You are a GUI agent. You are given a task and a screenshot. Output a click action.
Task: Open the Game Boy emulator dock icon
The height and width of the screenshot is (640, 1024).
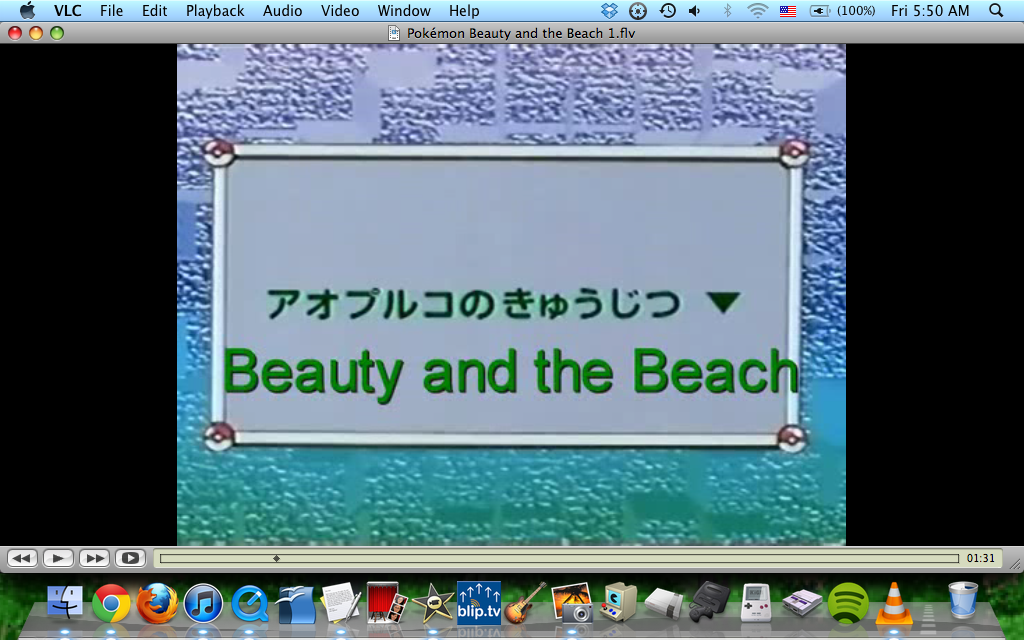(x=756, y=603)
